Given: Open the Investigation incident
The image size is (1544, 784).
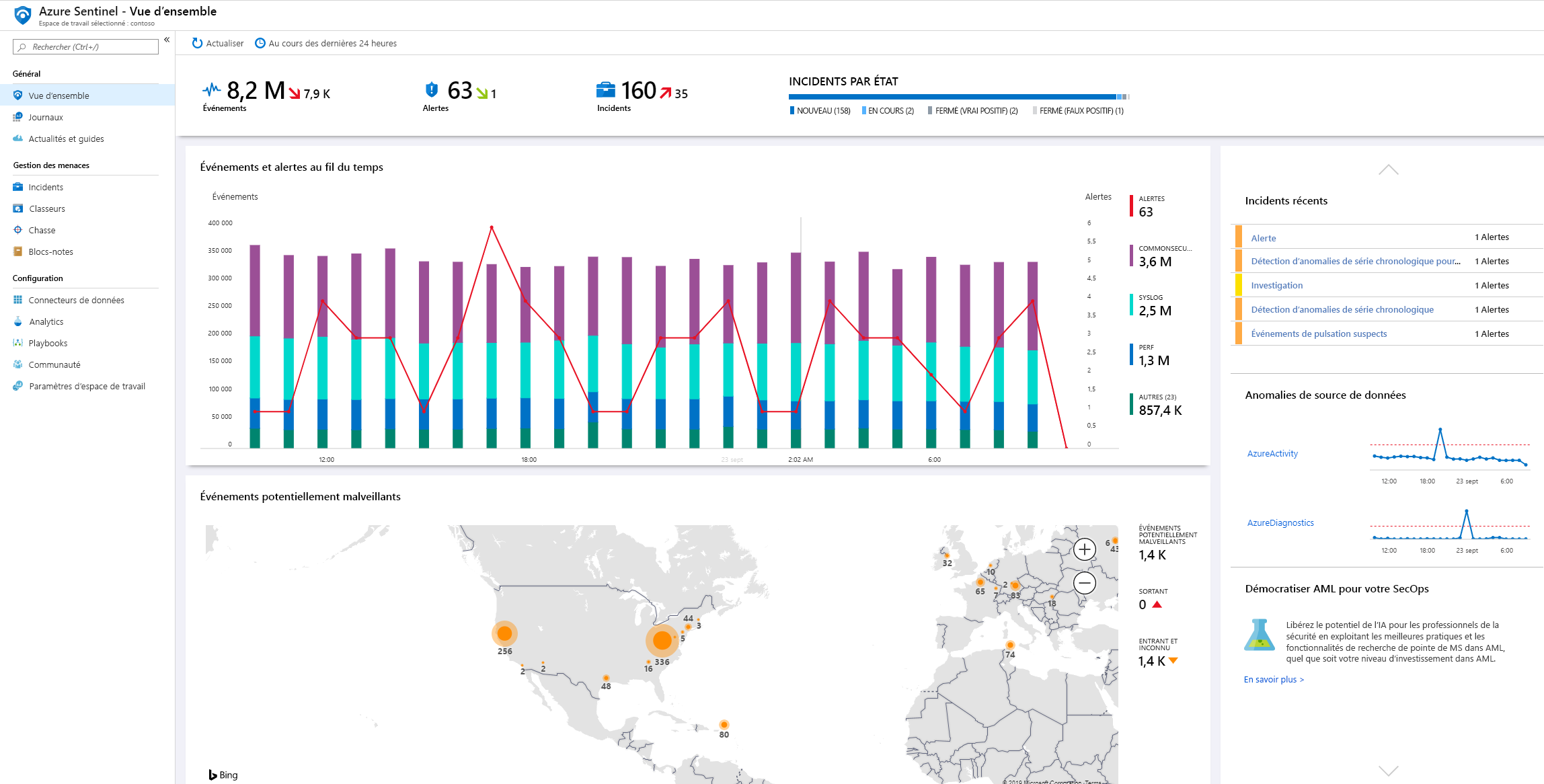Looking at the screenshot, I should click(1276, 285).
